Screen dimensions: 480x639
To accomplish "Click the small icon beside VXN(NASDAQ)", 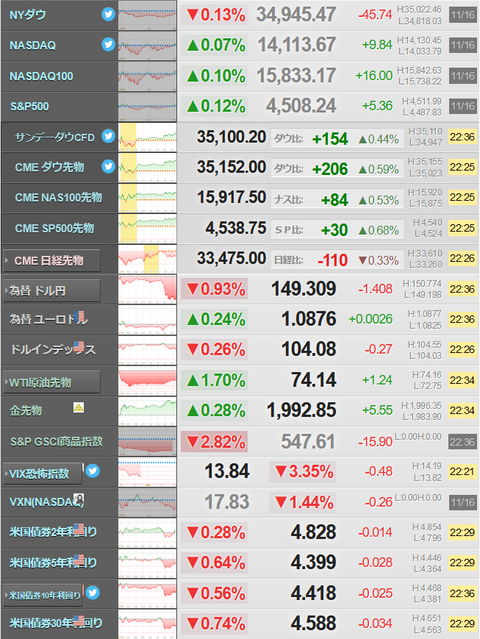I will (x=79, y=498).
